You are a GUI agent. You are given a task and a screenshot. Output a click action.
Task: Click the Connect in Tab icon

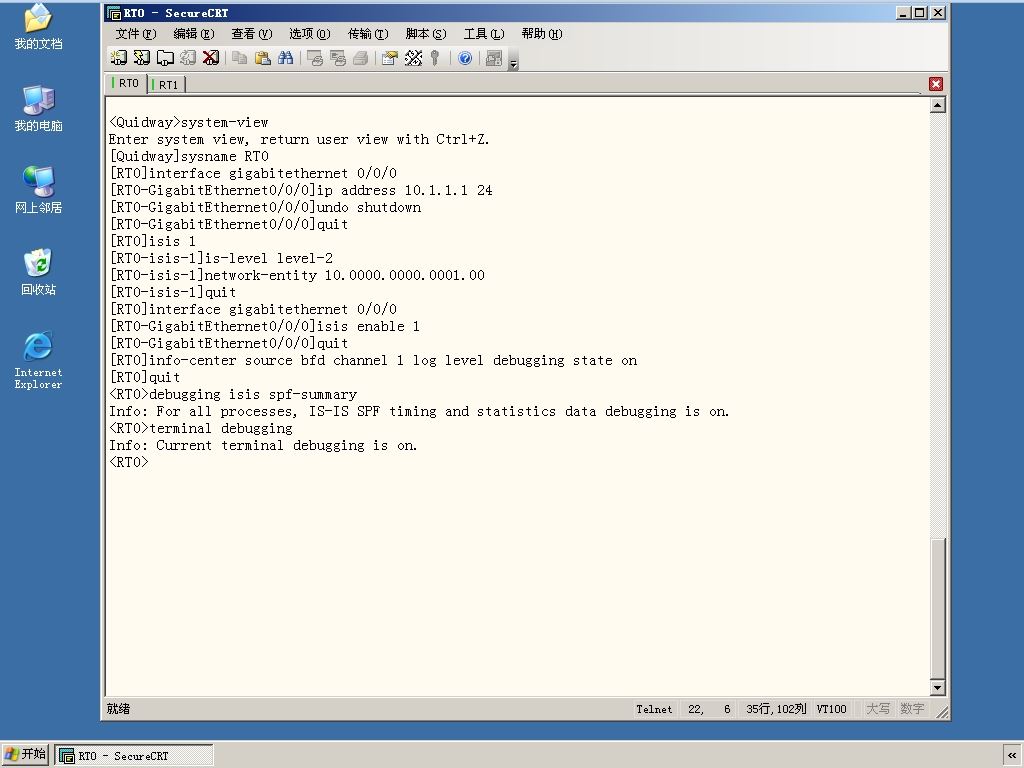click(165, 58)
